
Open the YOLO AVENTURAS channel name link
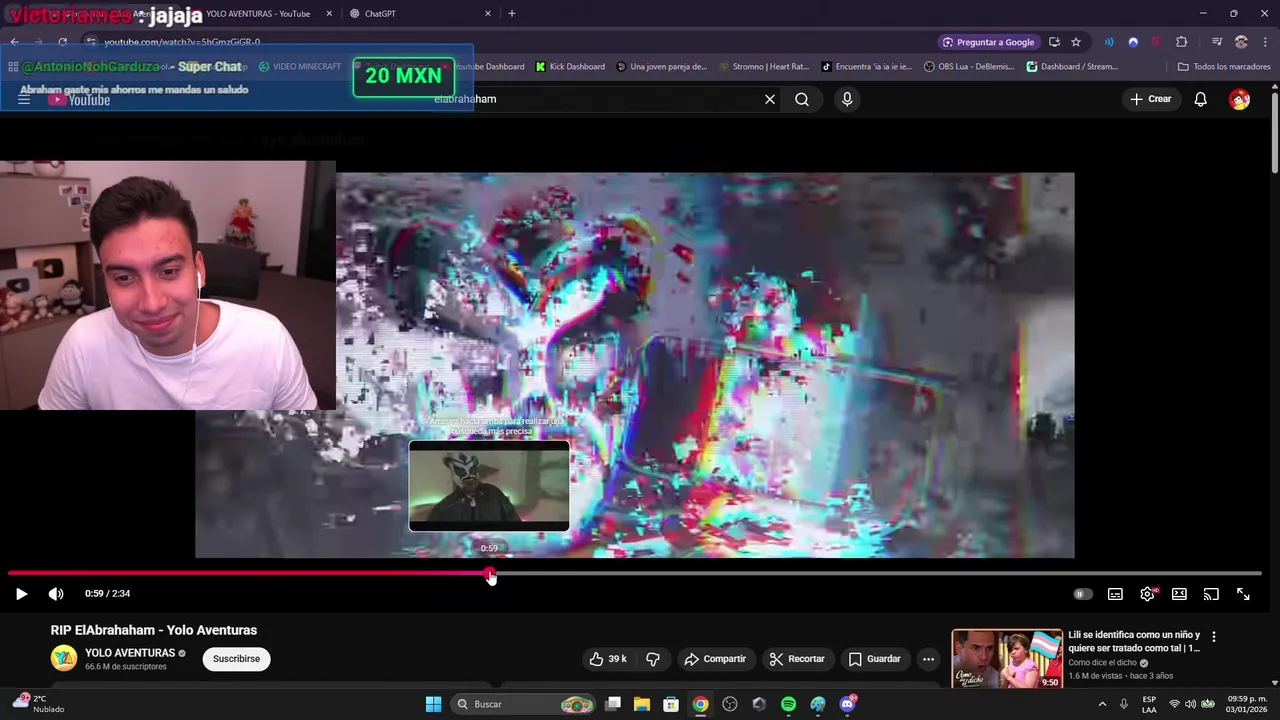(x=130, y=653)
